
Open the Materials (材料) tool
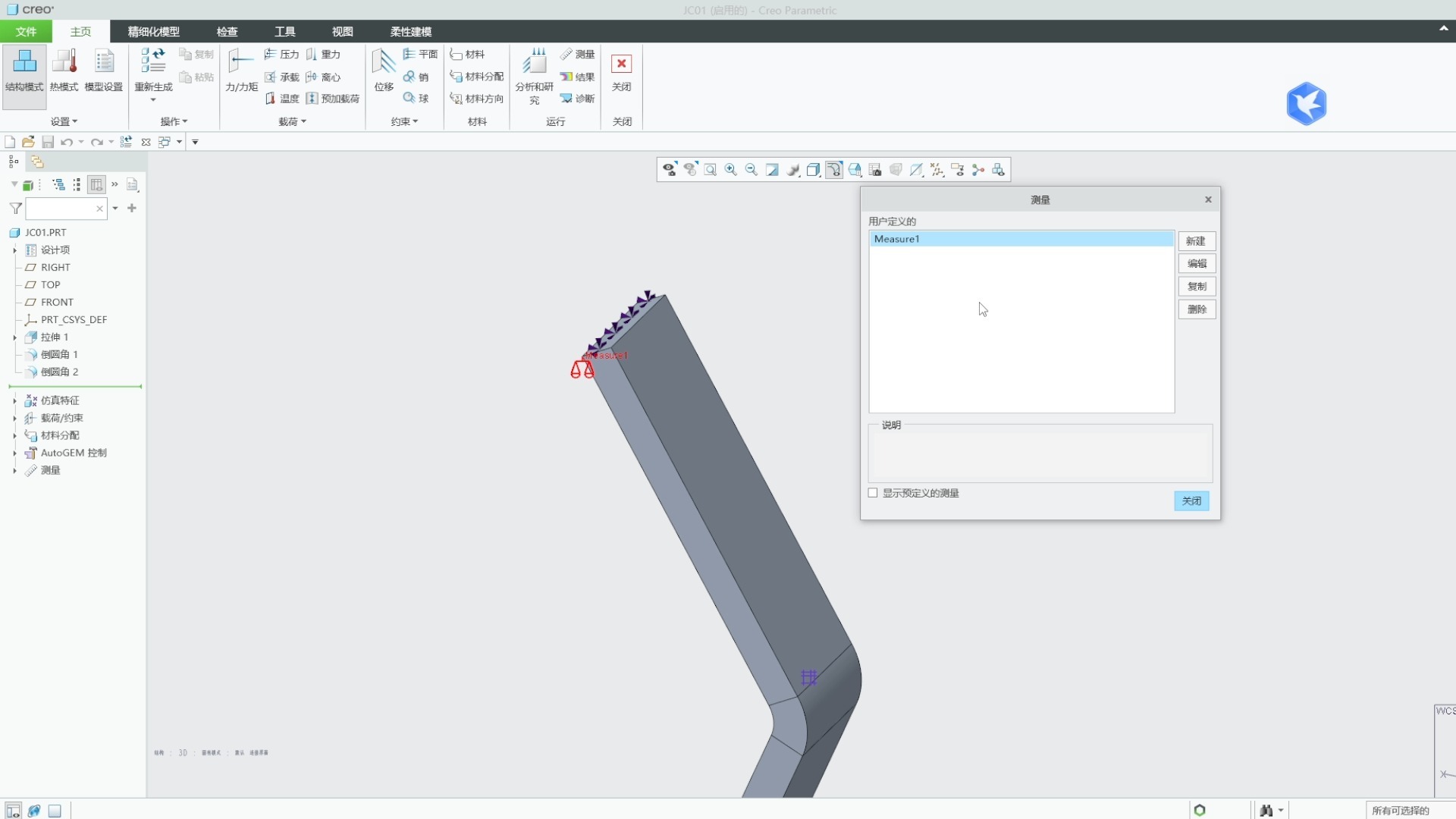[467, 55]
